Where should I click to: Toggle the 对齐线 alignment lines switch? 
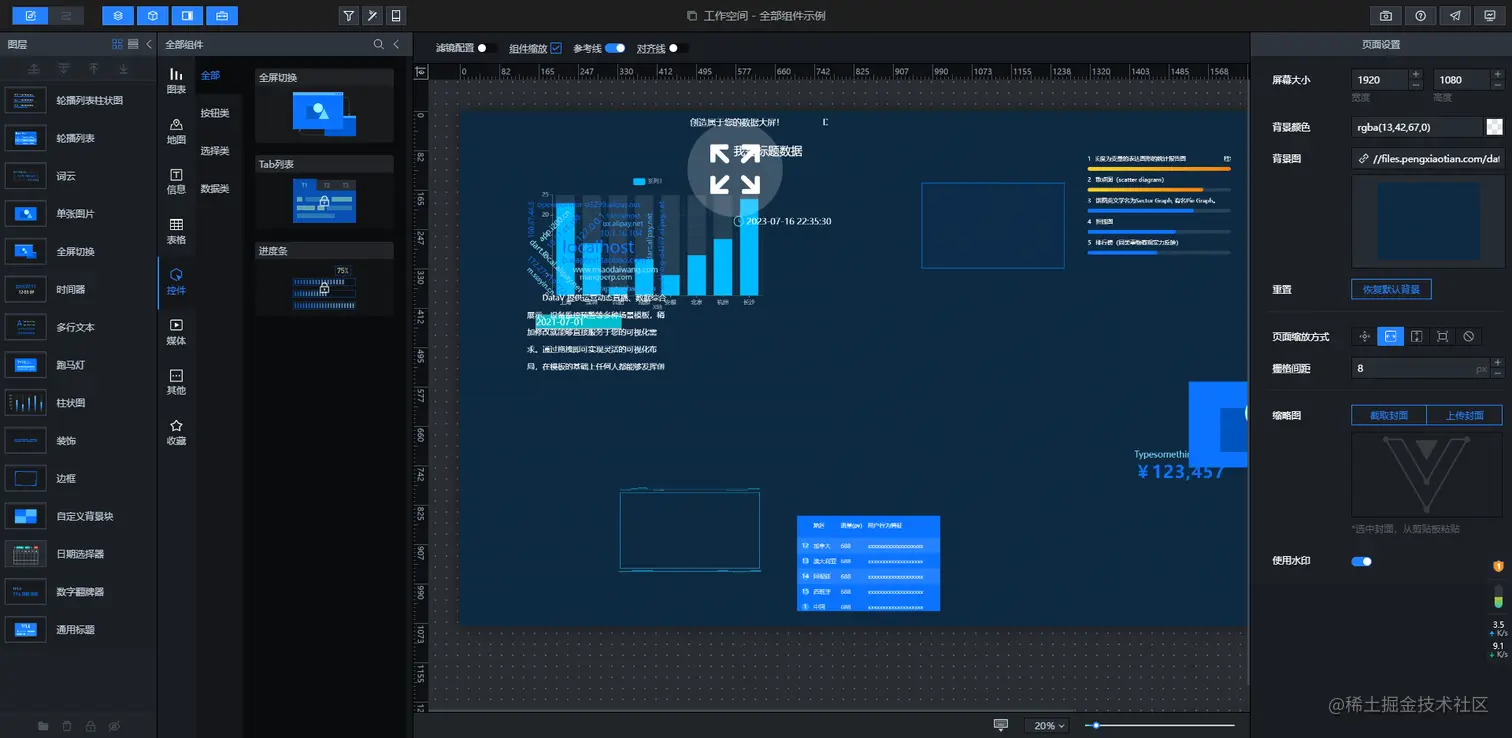click(x=679, y=48)
